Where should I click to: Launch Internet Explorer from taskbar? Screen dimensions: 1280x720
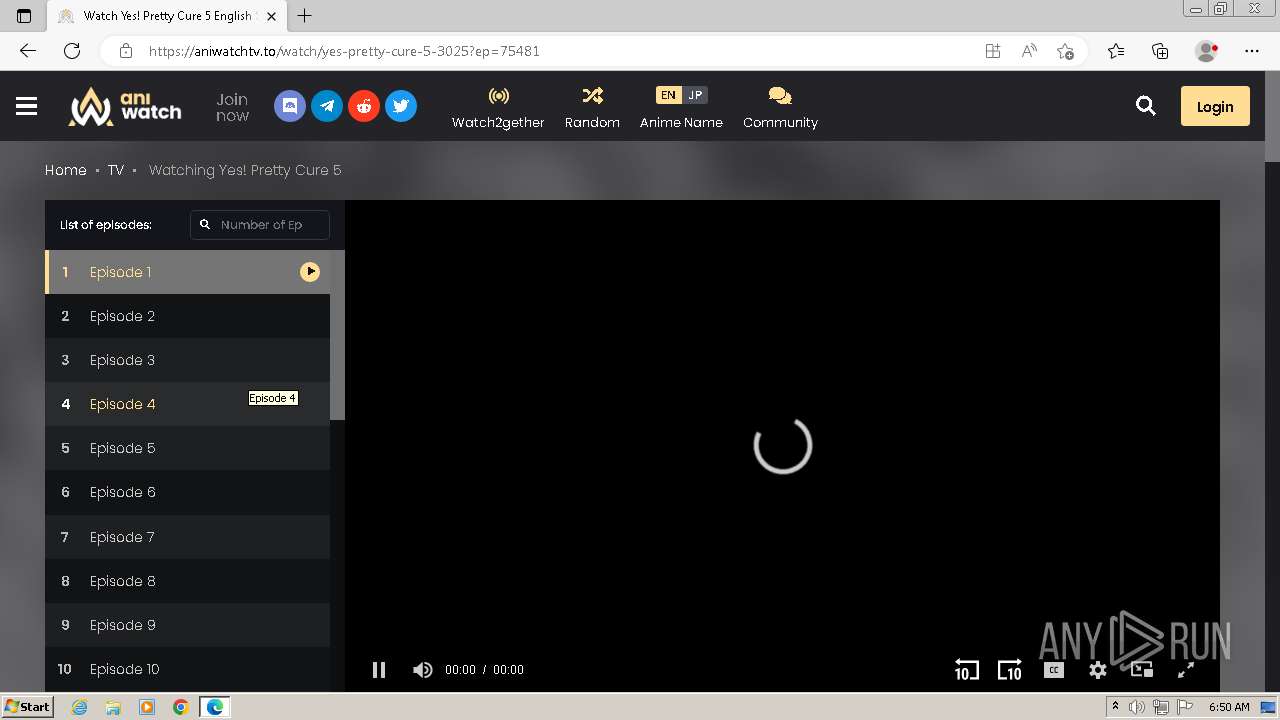tap(80, 707)
